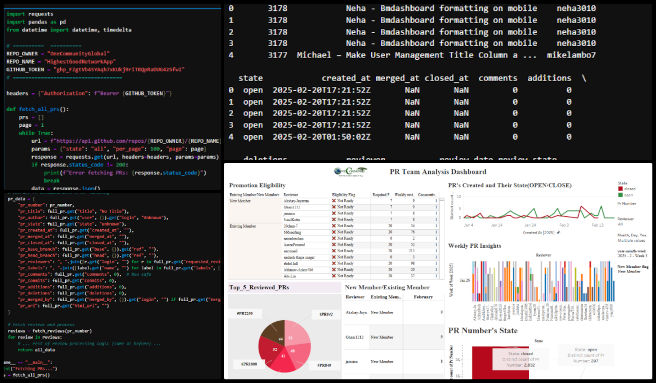
Task: Click timestamp '2025-02-20T01:50:02Z' in terminal
Action: 321,137
